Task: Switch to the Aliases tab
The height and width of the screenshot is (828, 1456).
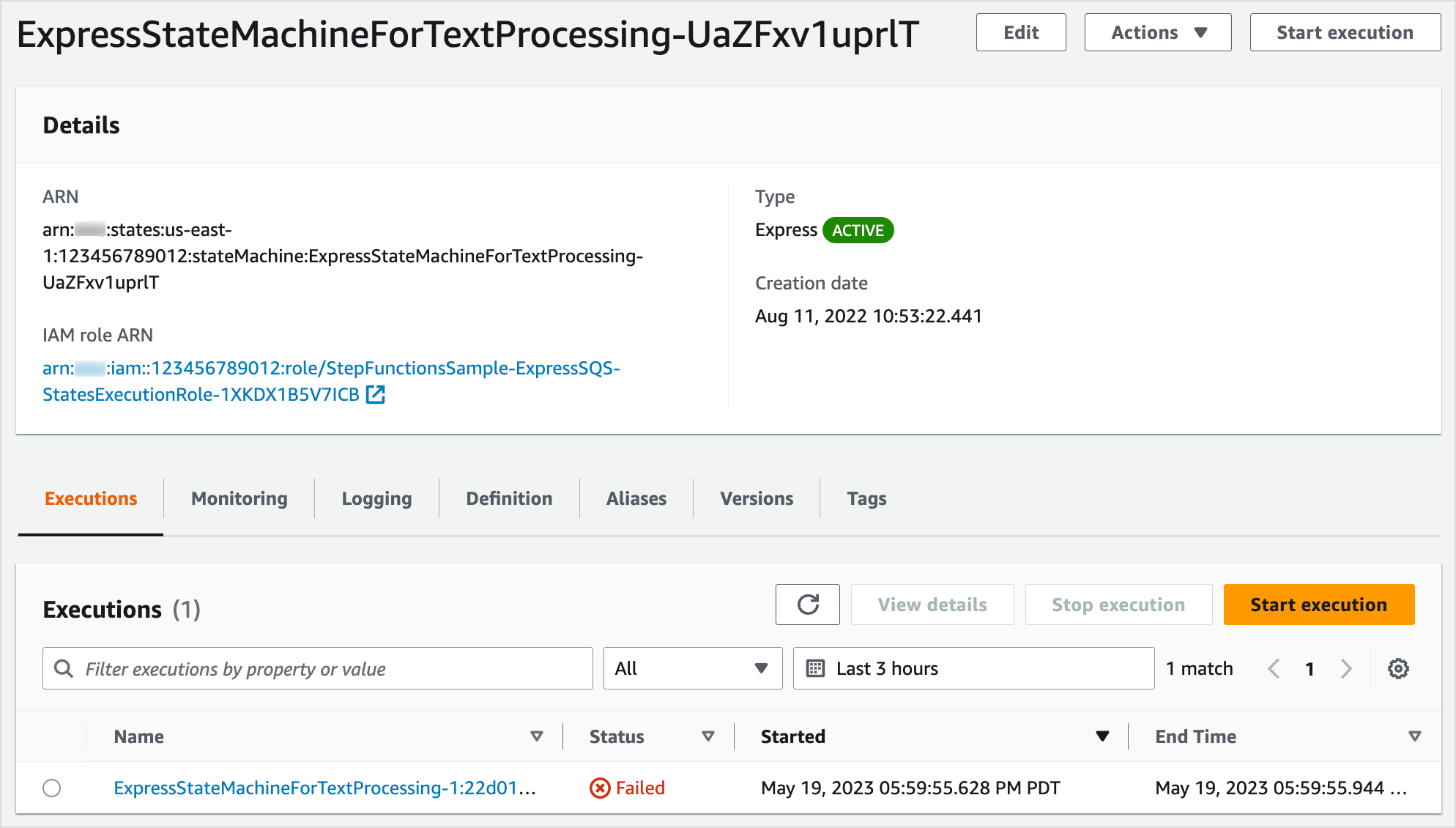Action: tap(636, 498)
